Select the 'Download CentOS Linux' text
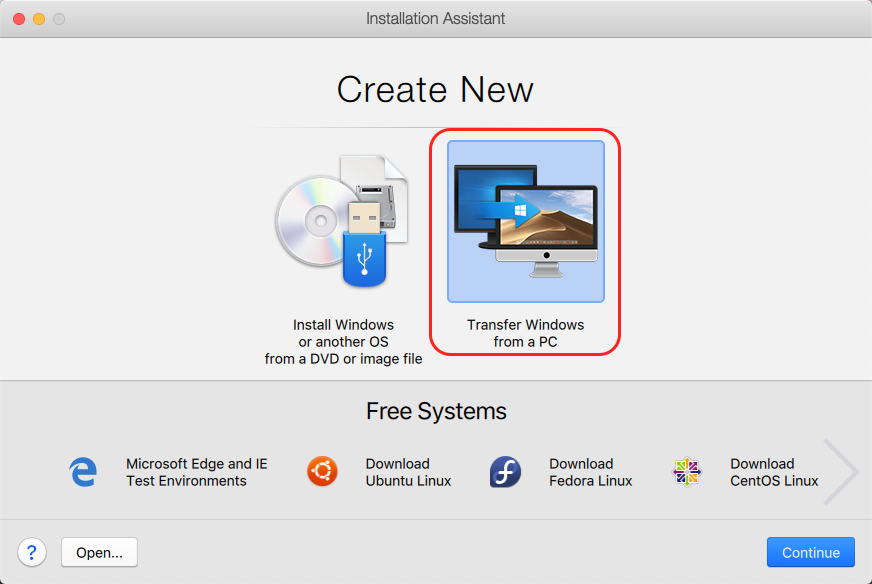The height and width of the screenshot is (584, 872). coord(773,472)
